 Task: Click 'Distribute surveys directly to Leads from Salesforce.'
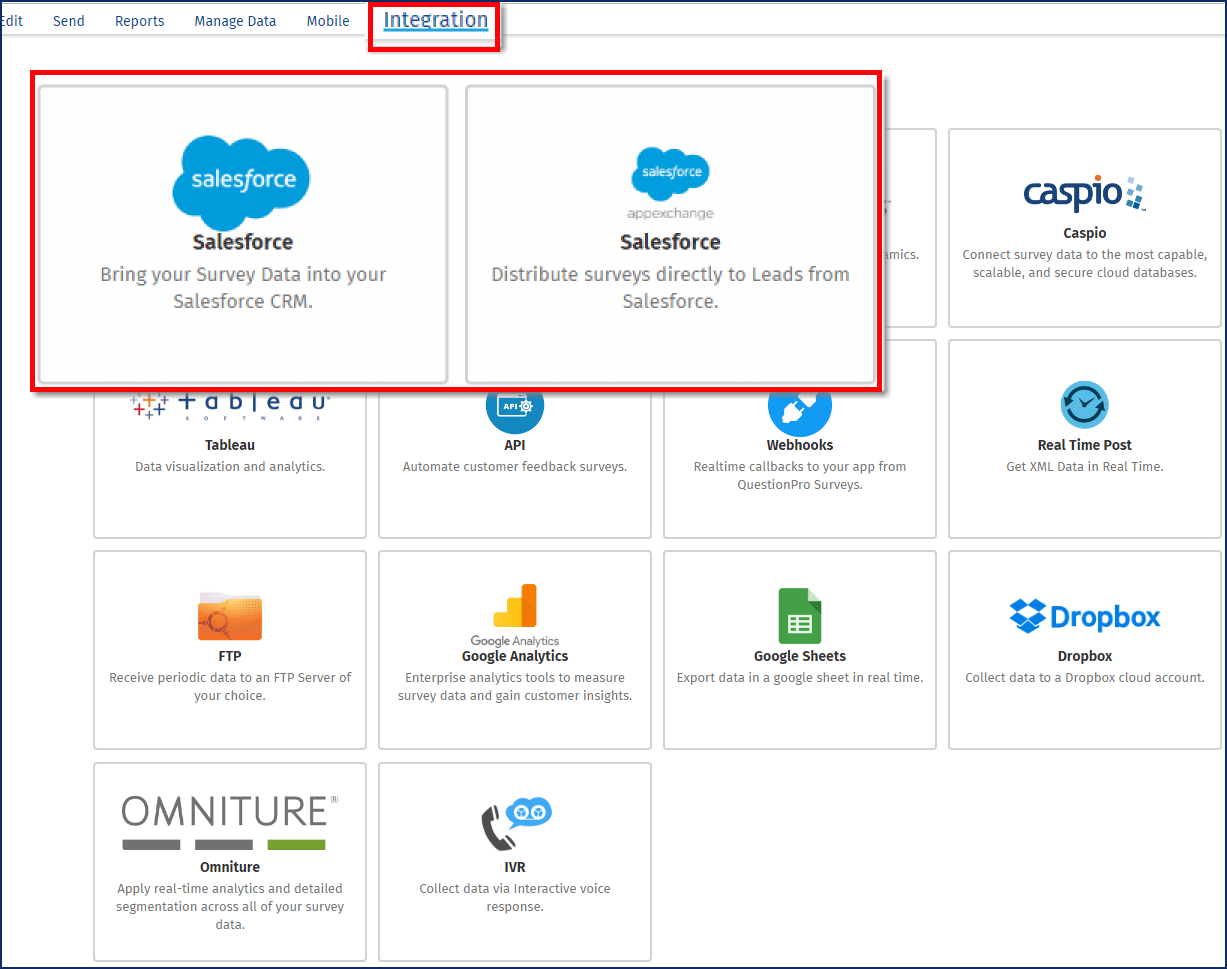(x=670, y=287)
